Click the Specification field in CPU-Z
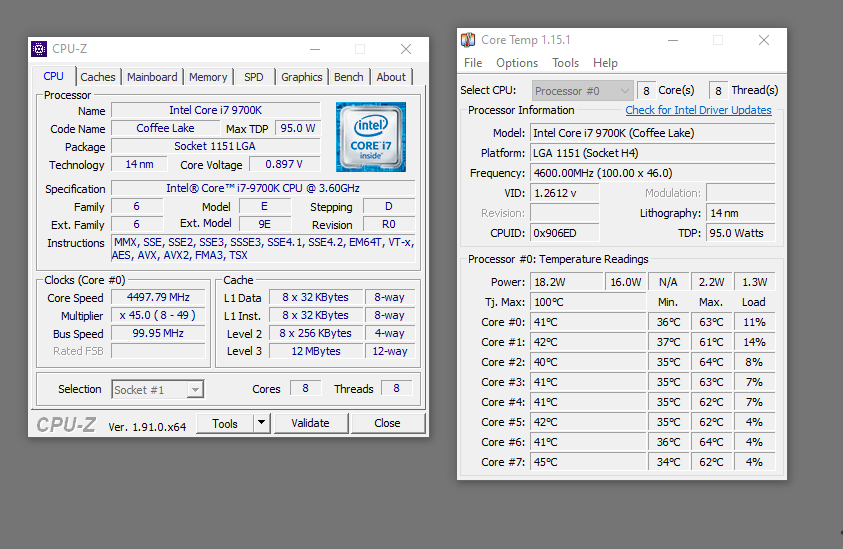This screenshot has height=549, width=843. click(x=263, y=188)
